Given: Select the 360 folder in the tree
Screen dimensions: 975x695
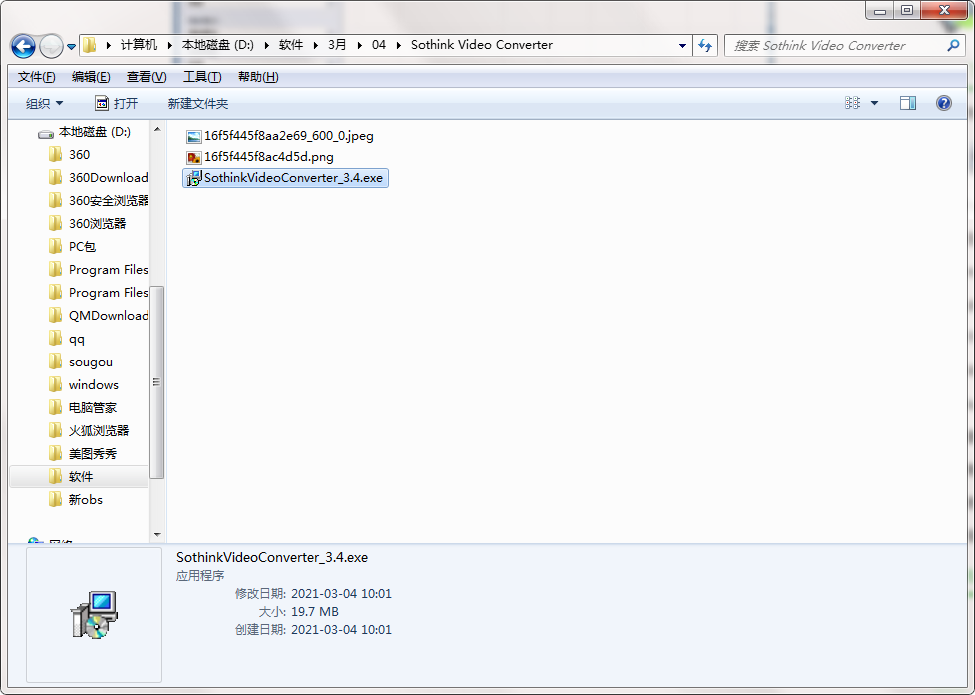Looking at the screenshot, I should pos(79,155).
